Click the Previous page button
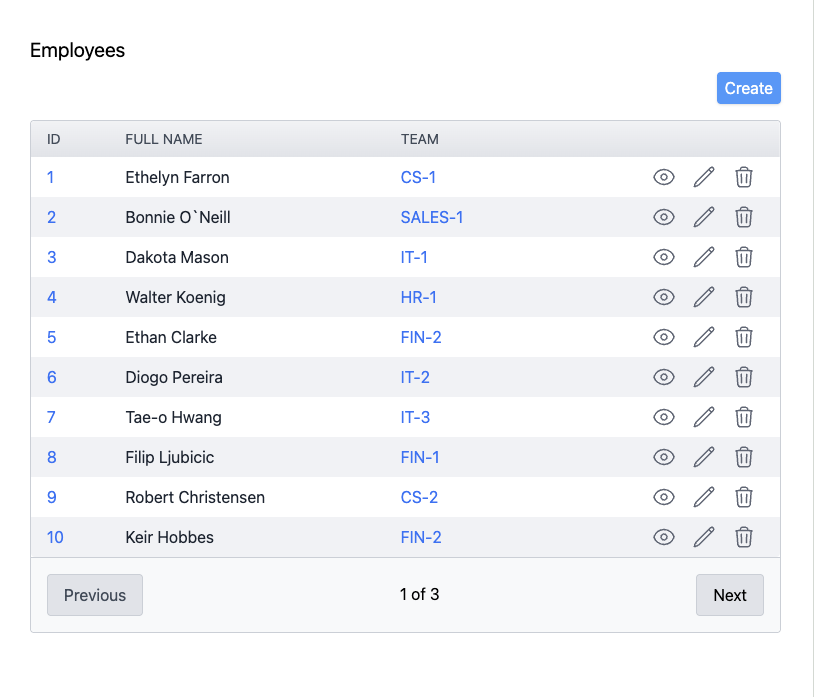Screen dimensions: 814x697 pos(95,595)
